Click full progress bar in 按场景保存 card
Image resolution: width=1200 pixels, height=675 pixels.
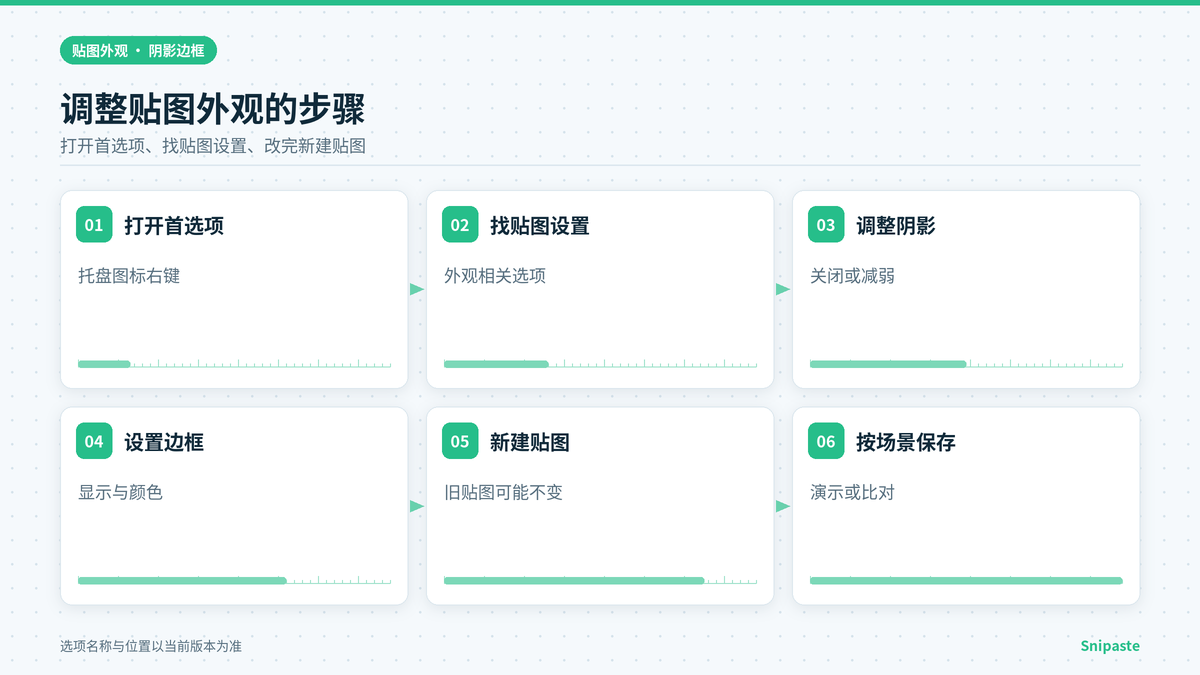point(966,580)
